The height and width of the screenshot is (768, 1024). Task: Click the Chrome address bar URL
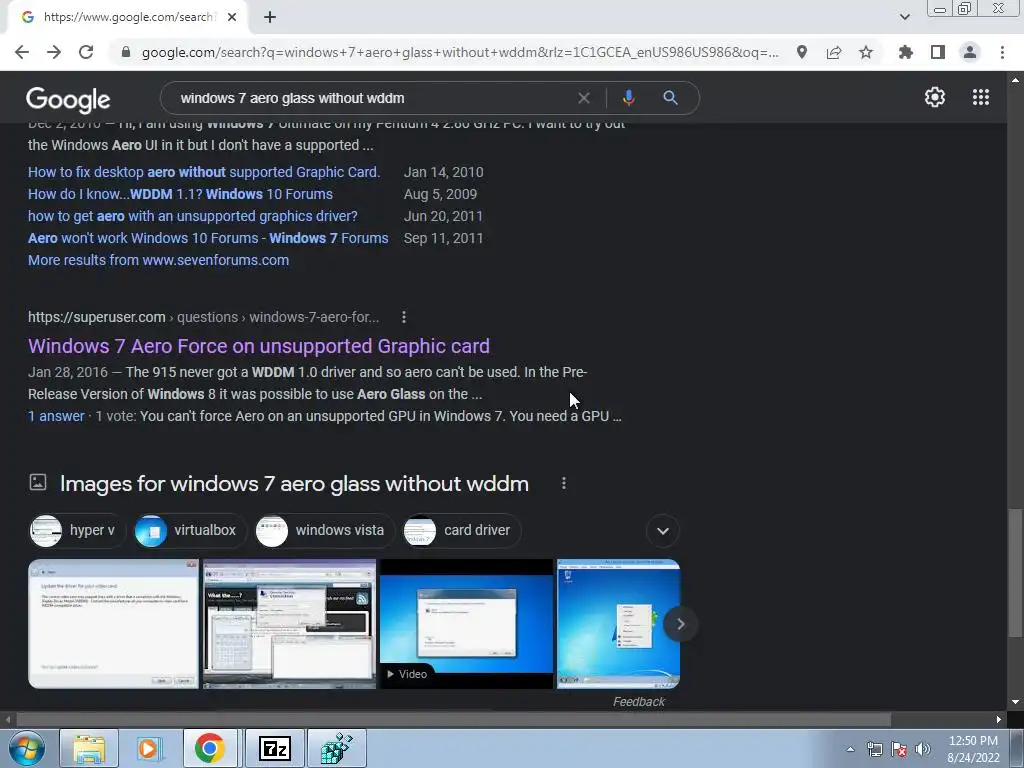[460, 52]
